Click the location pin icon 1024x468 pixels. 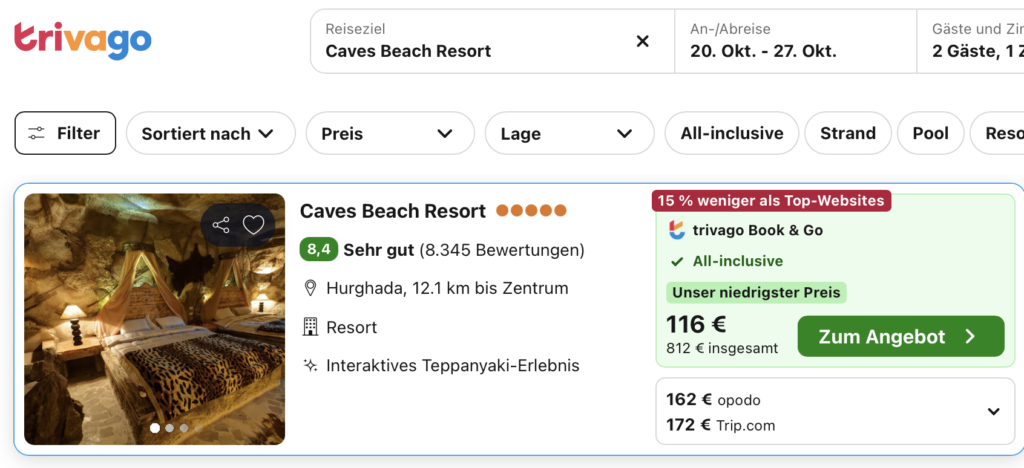pyautogui.click(x=310, y=288)
